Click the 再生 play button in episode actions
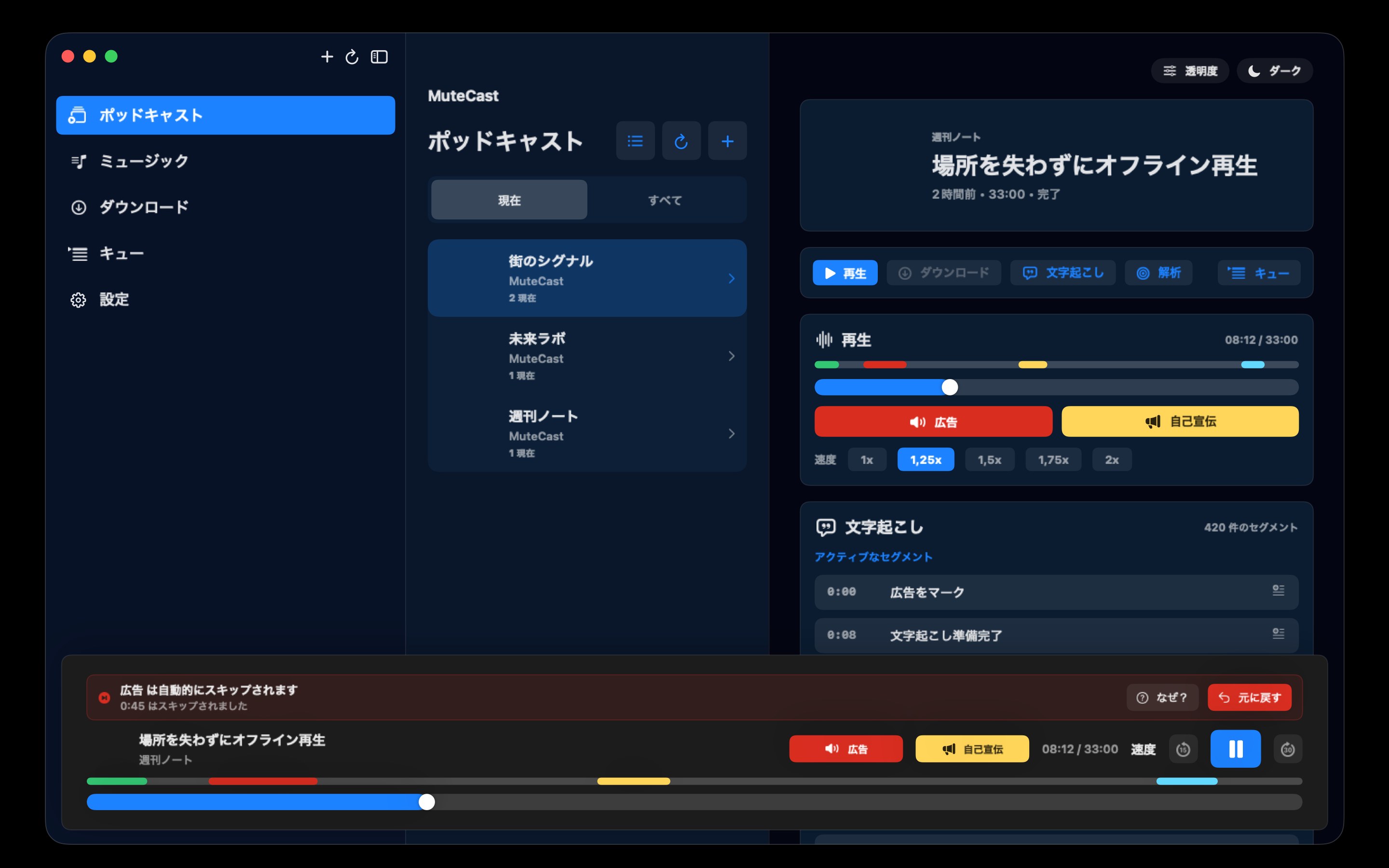The image size is (1389, 868). point(845,272)
